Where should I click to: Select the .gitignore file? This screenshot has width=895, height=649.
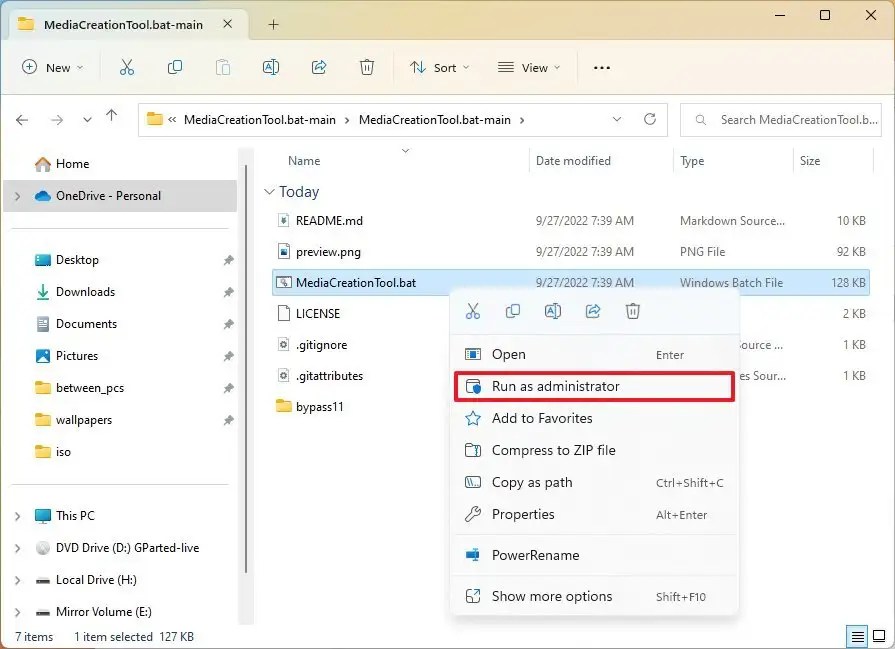click(x=321, y=345)
